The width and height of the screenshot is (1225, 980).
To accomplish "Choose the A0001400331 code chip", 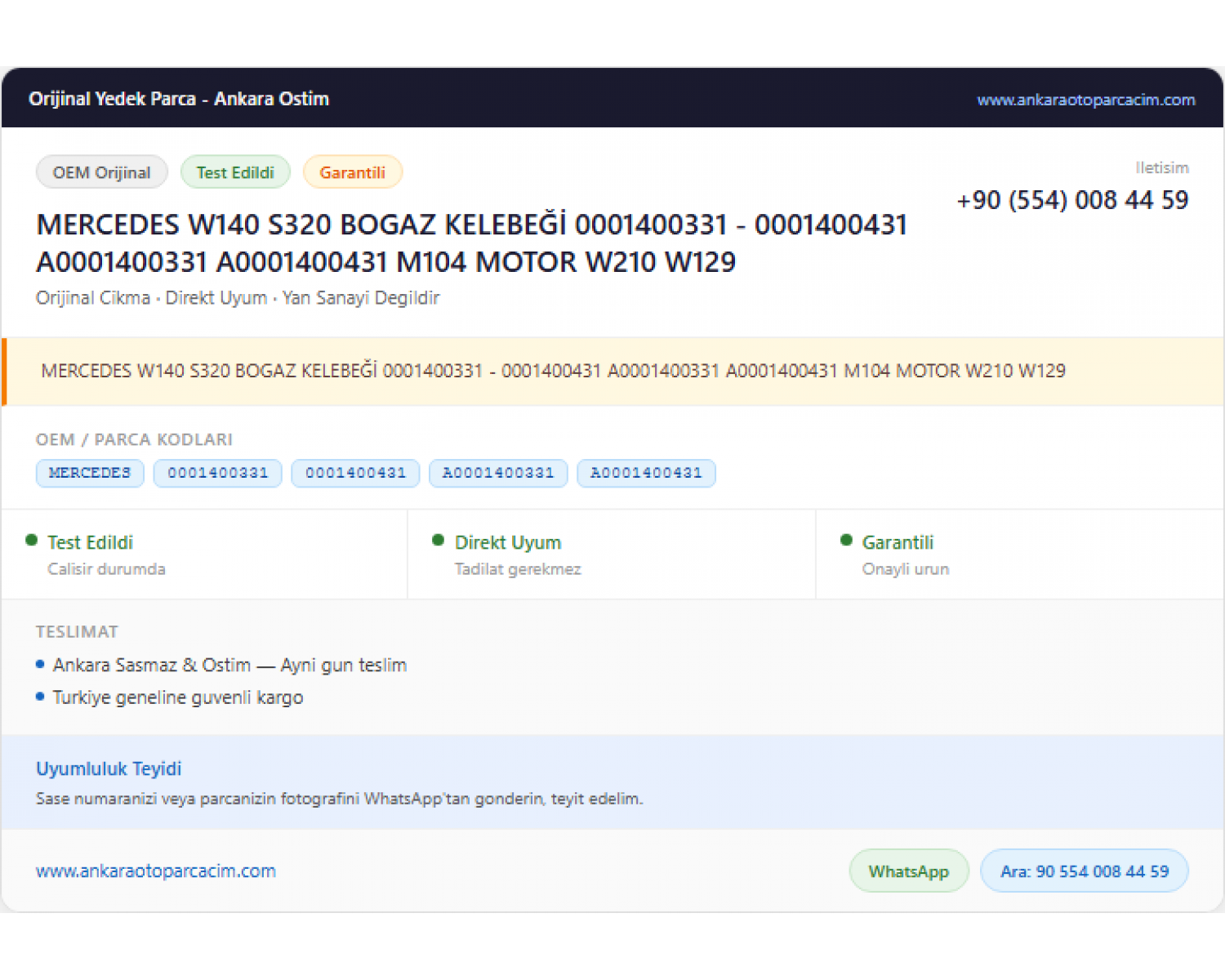I will (x=498, y=473).
